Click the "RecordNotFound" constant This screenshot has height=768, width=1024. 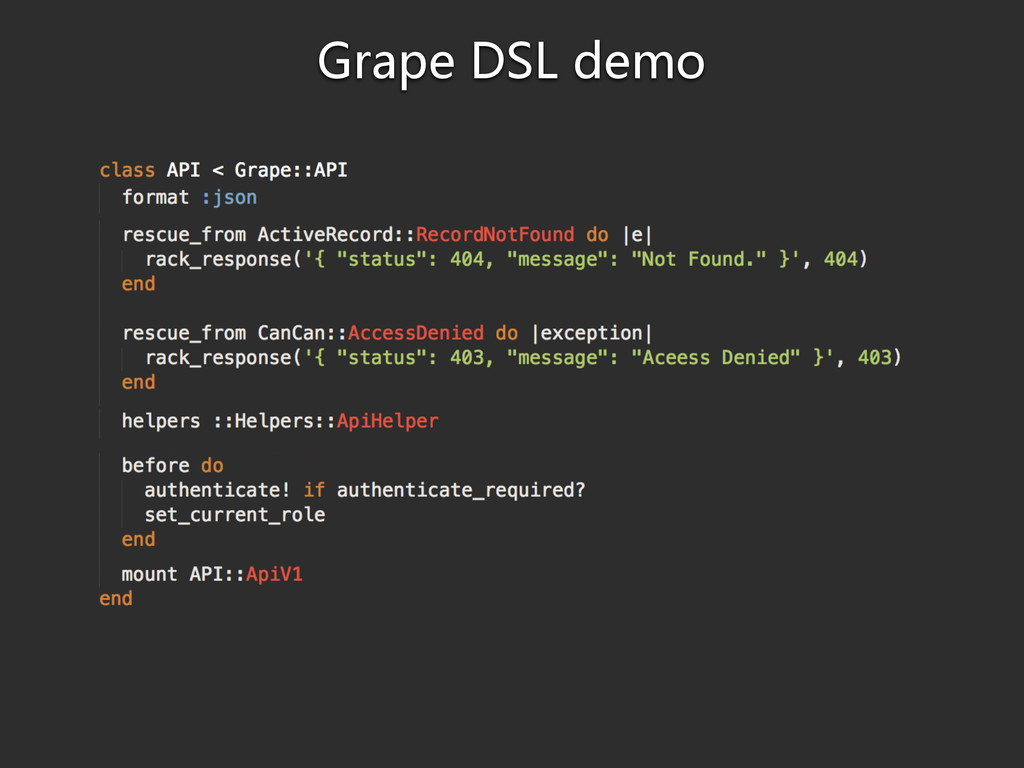(495, 234)
